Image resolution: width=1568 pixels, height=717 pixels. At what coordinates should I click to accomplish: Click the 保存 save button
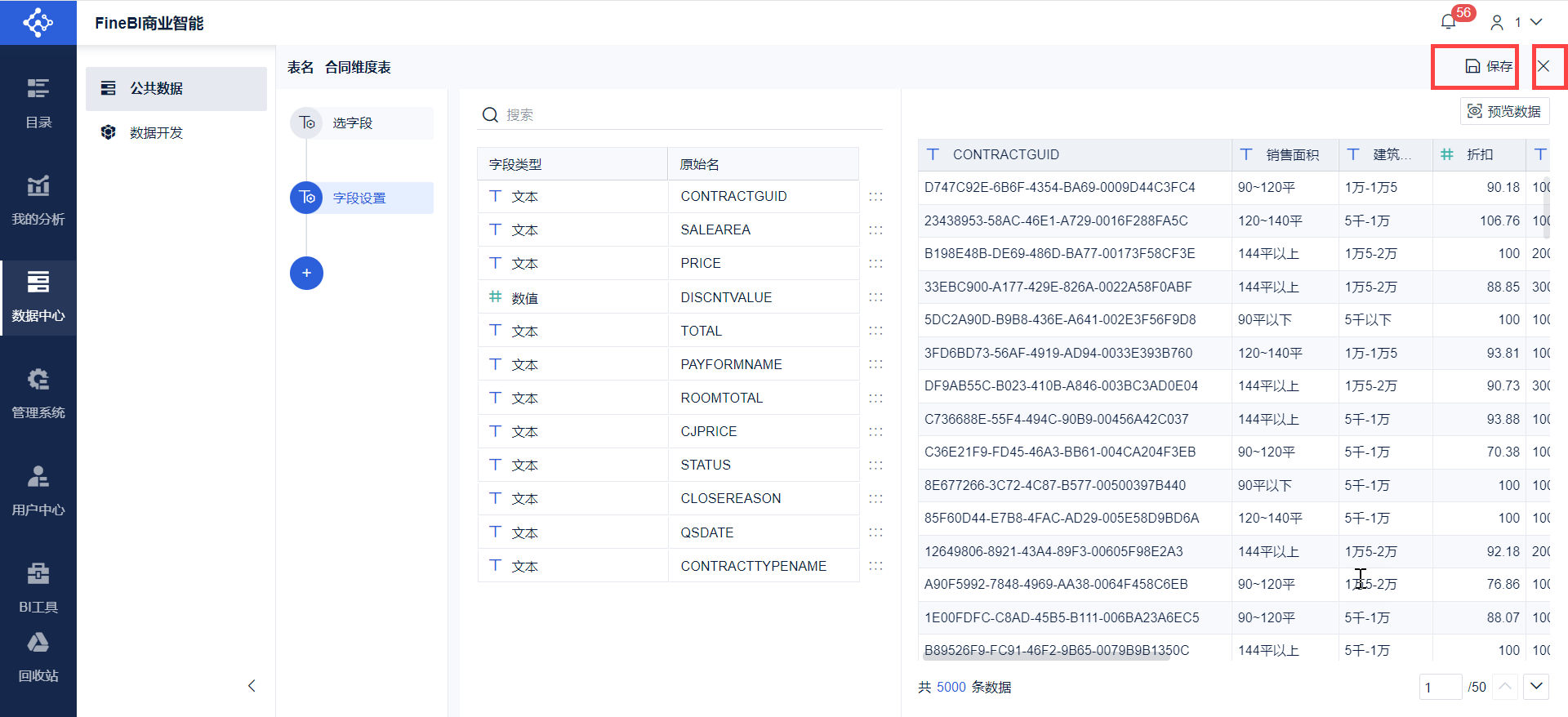tap(1489, 66)
